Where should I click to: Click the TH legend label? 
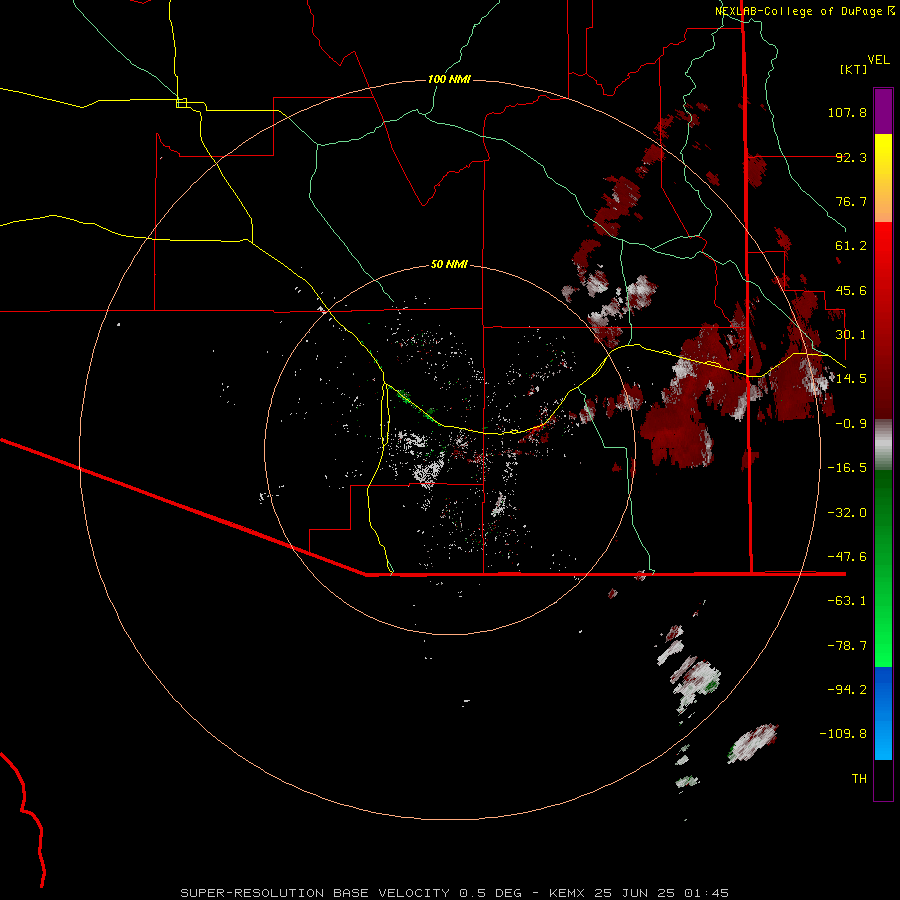(859, 779)
